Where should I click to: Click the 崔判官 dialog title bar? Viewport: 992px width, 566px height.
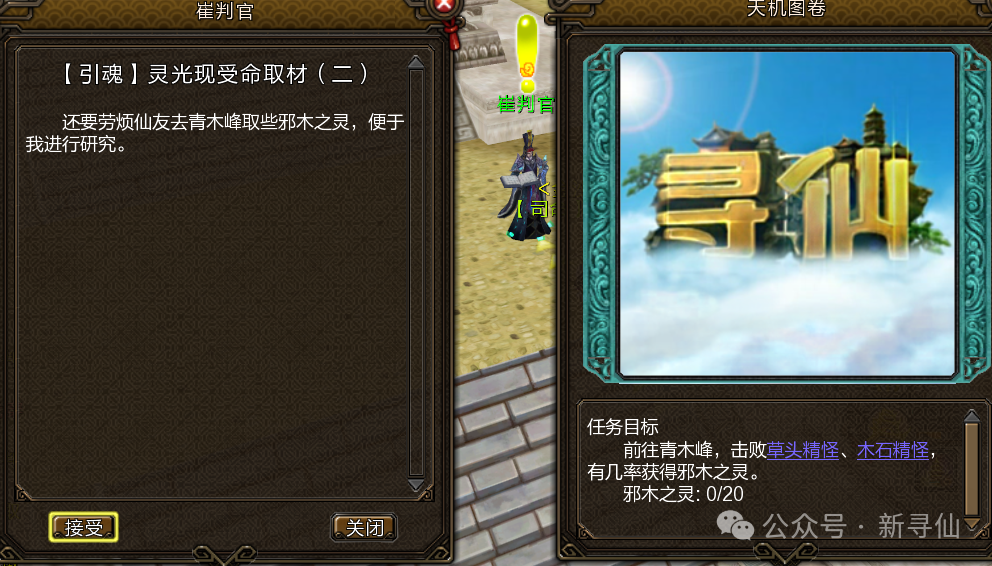[x=225, y=11]
